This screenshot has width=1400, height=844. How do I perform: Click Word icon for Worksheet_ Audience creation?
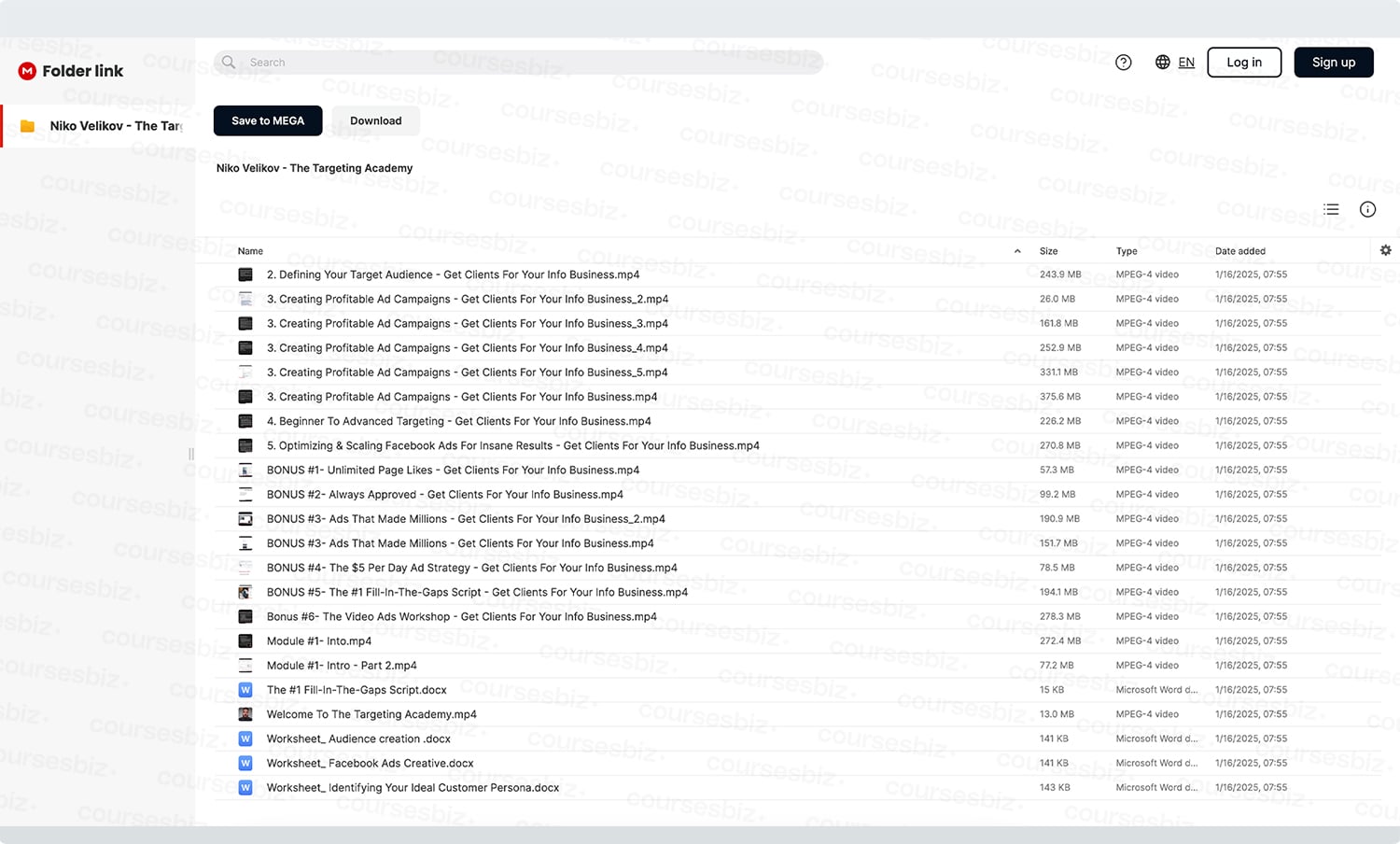point(245,738)
